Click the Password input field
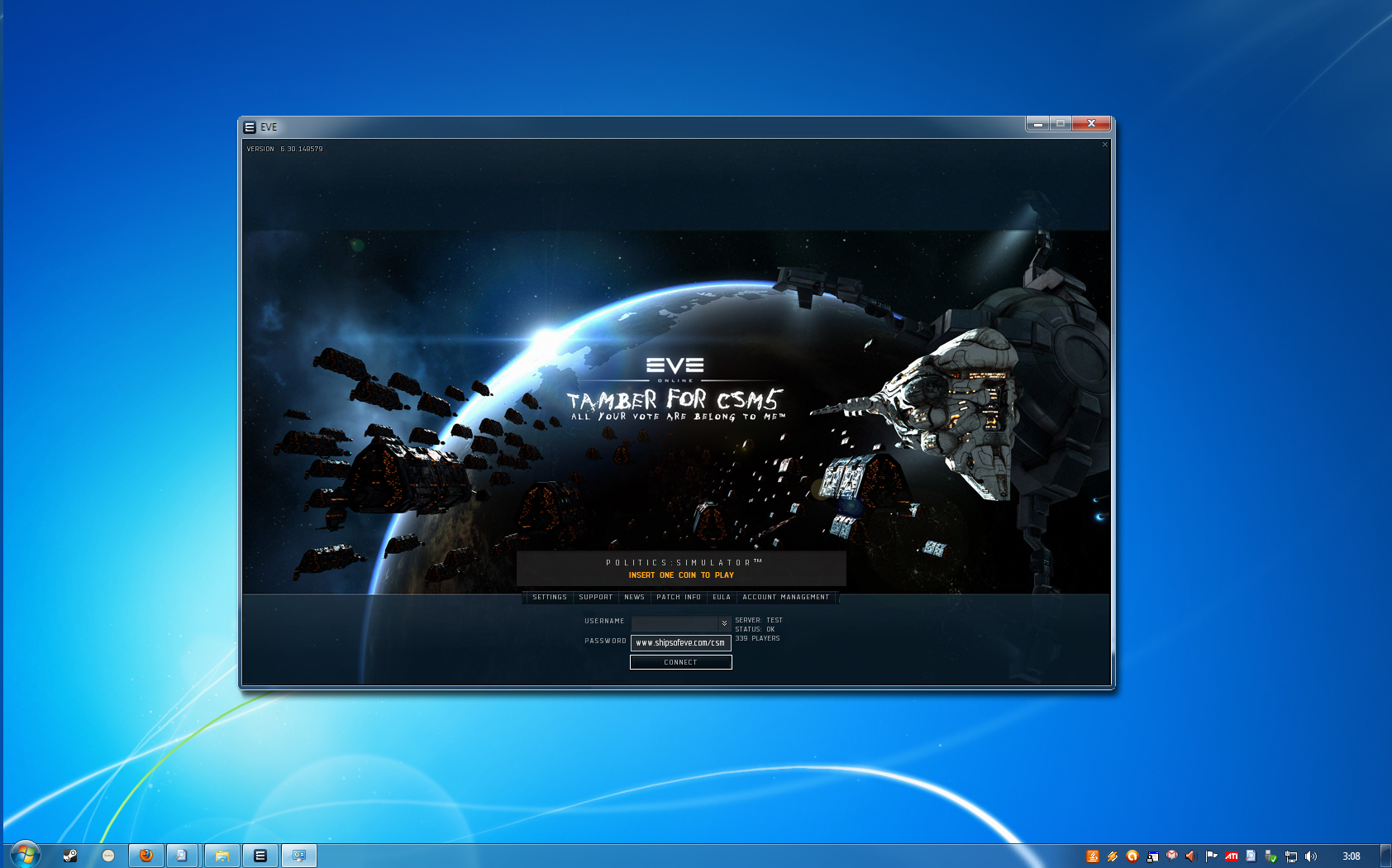 tap(681, 643)
